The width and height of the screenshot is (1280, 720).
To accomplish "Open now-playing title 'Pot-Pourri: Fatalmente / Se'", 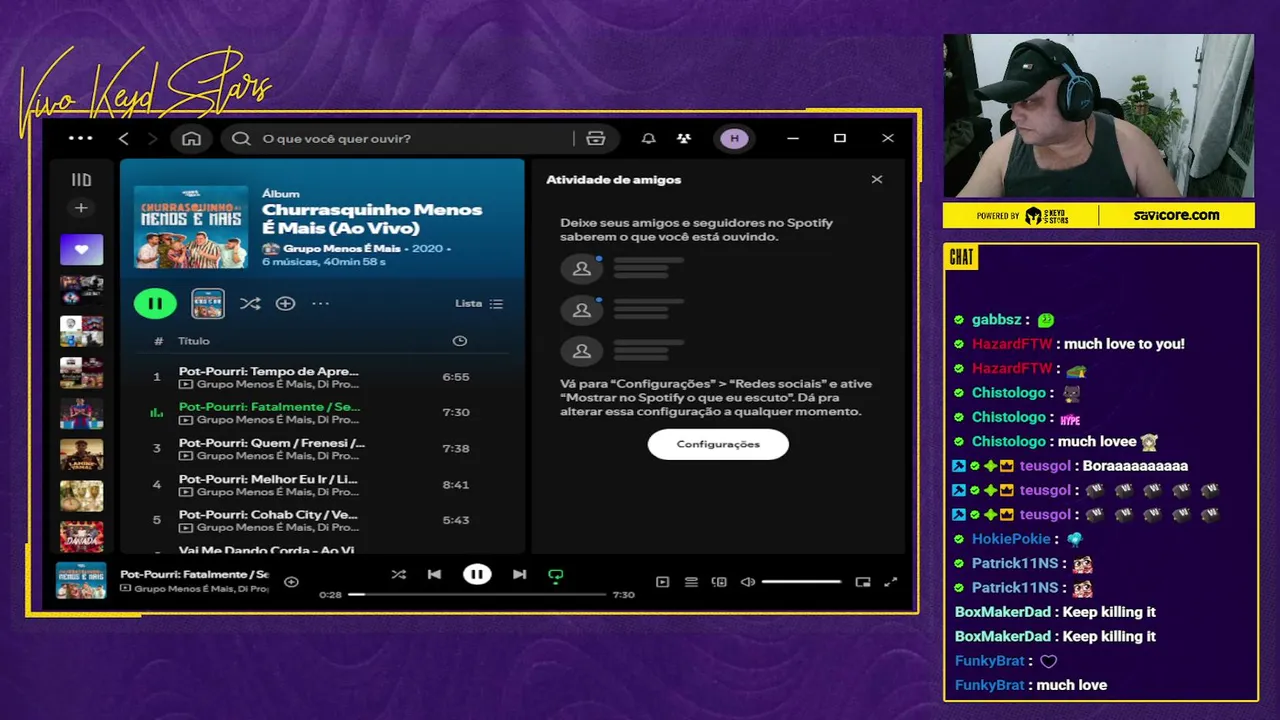I will pyautogui.click(x=194, y=575).
